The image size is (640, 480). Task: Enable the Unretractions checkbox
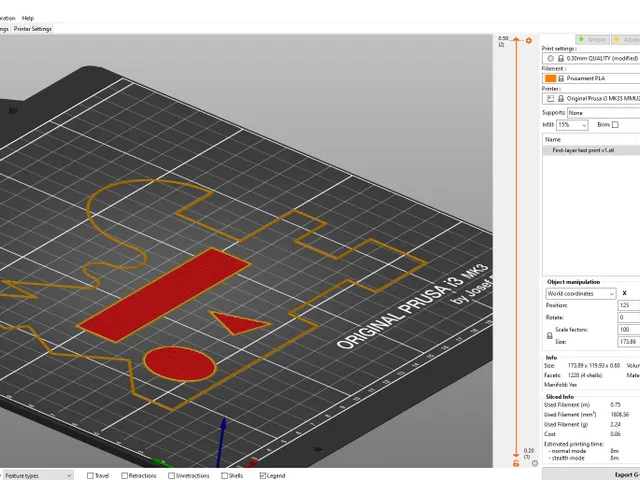tap(171, 476)
